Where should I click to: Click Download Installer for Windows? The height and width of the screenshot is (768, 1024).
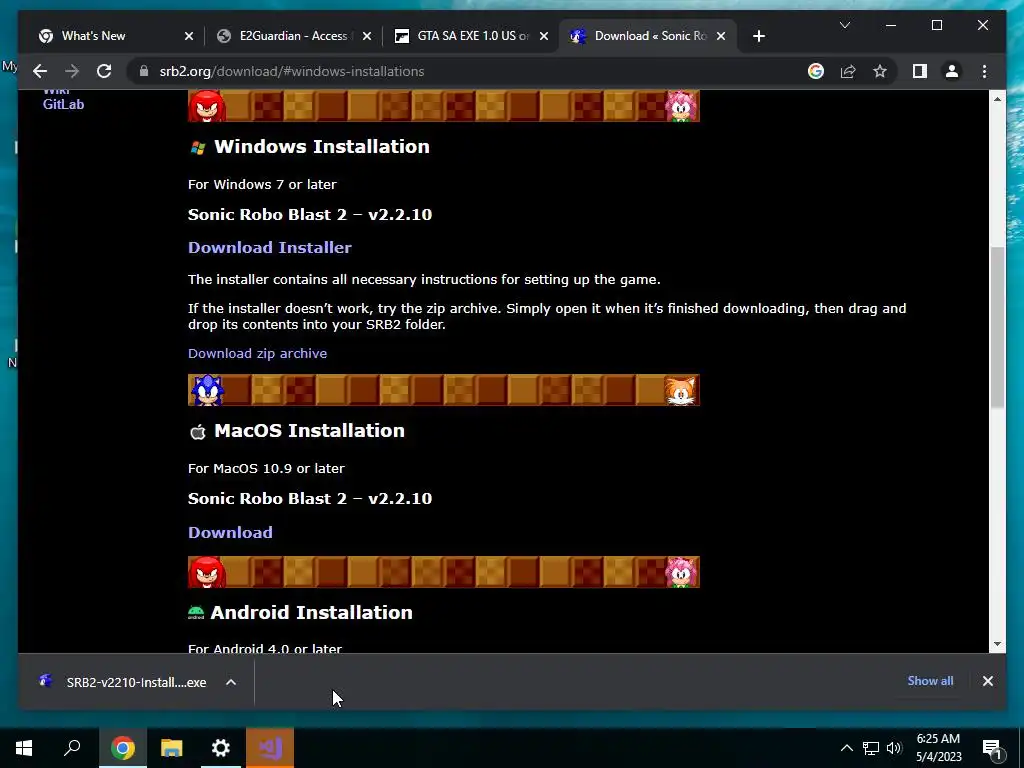pos(270,248)
